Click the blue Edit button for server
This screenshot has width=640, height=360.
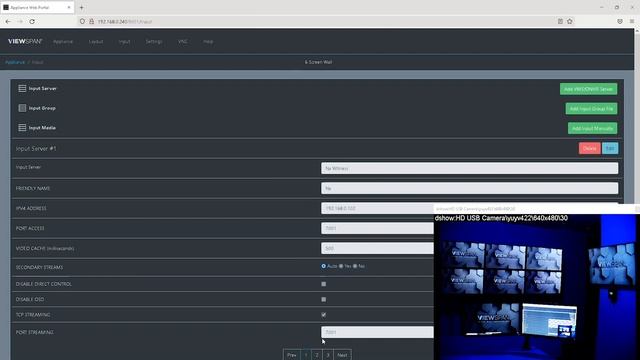(610, 148)
